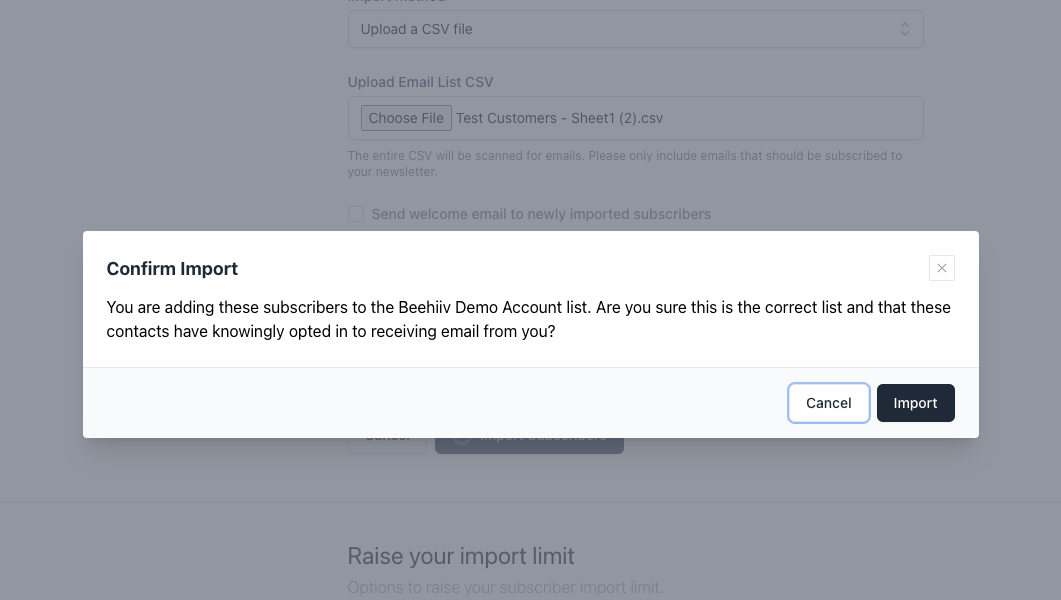Enable the send welcome email checkbox
The height and width of the screenshot is (600, 1061).
356,214
